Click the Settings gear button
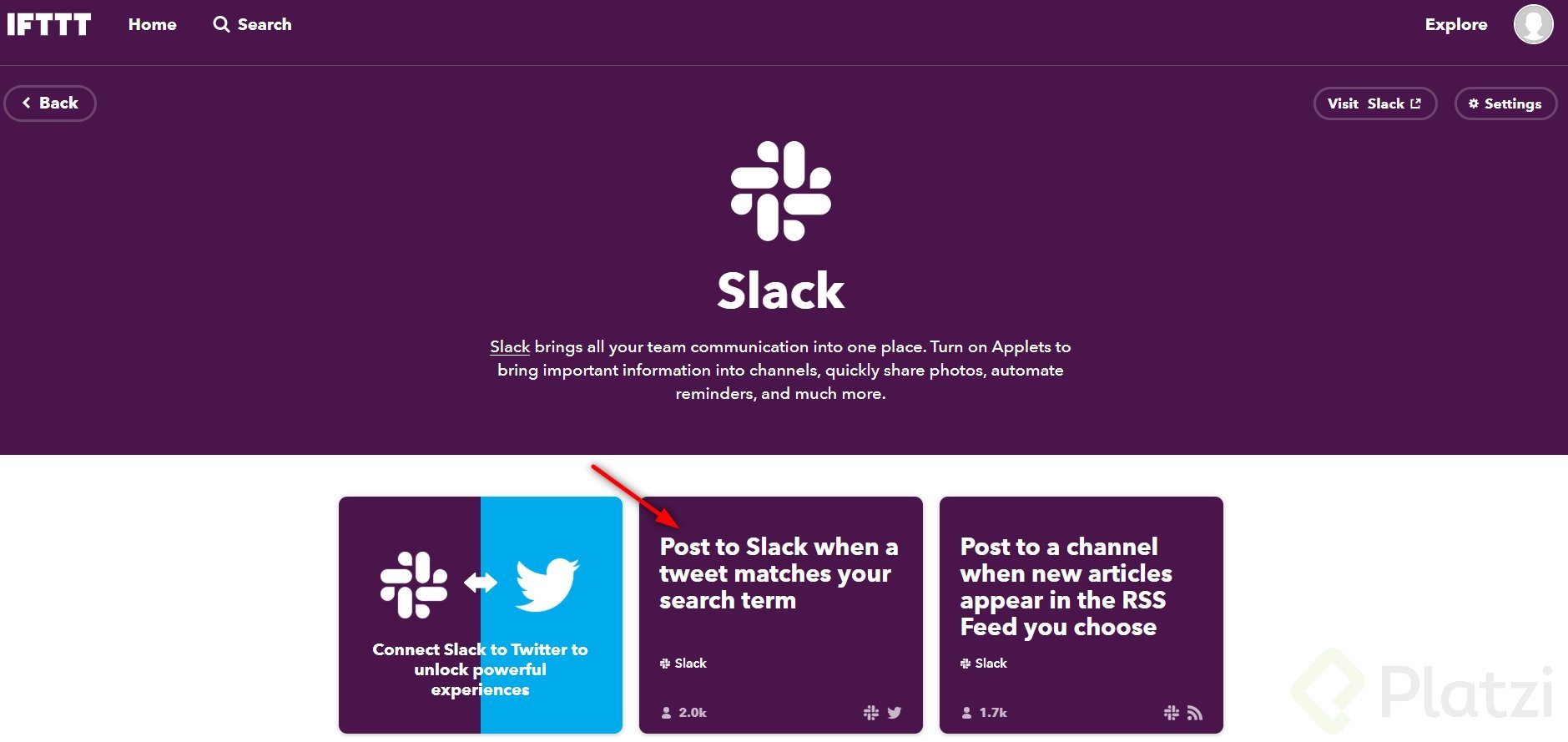 (1505, 103)
